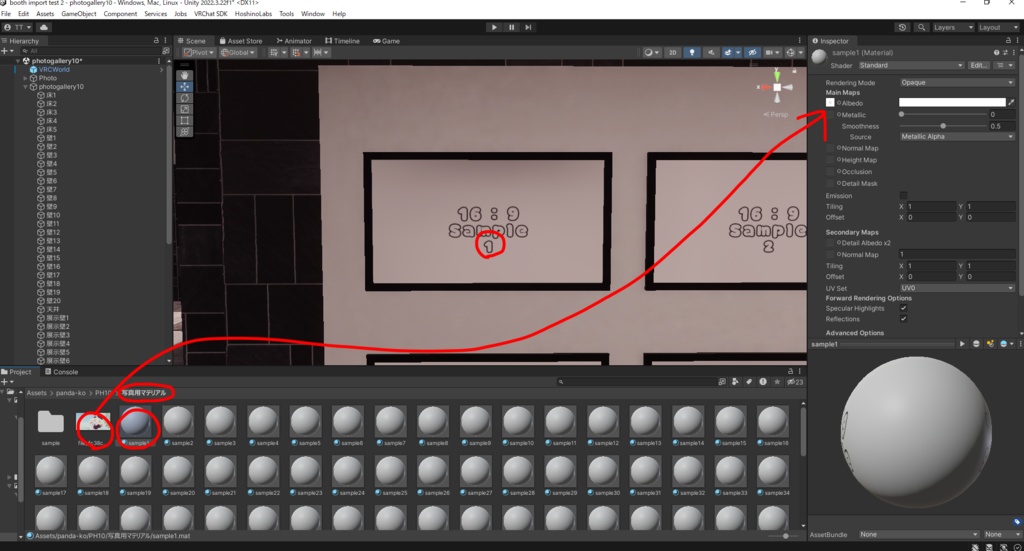Switch to the Game tab
Viewport: 1024px width, 551px height.
click(x=387, y=40)
